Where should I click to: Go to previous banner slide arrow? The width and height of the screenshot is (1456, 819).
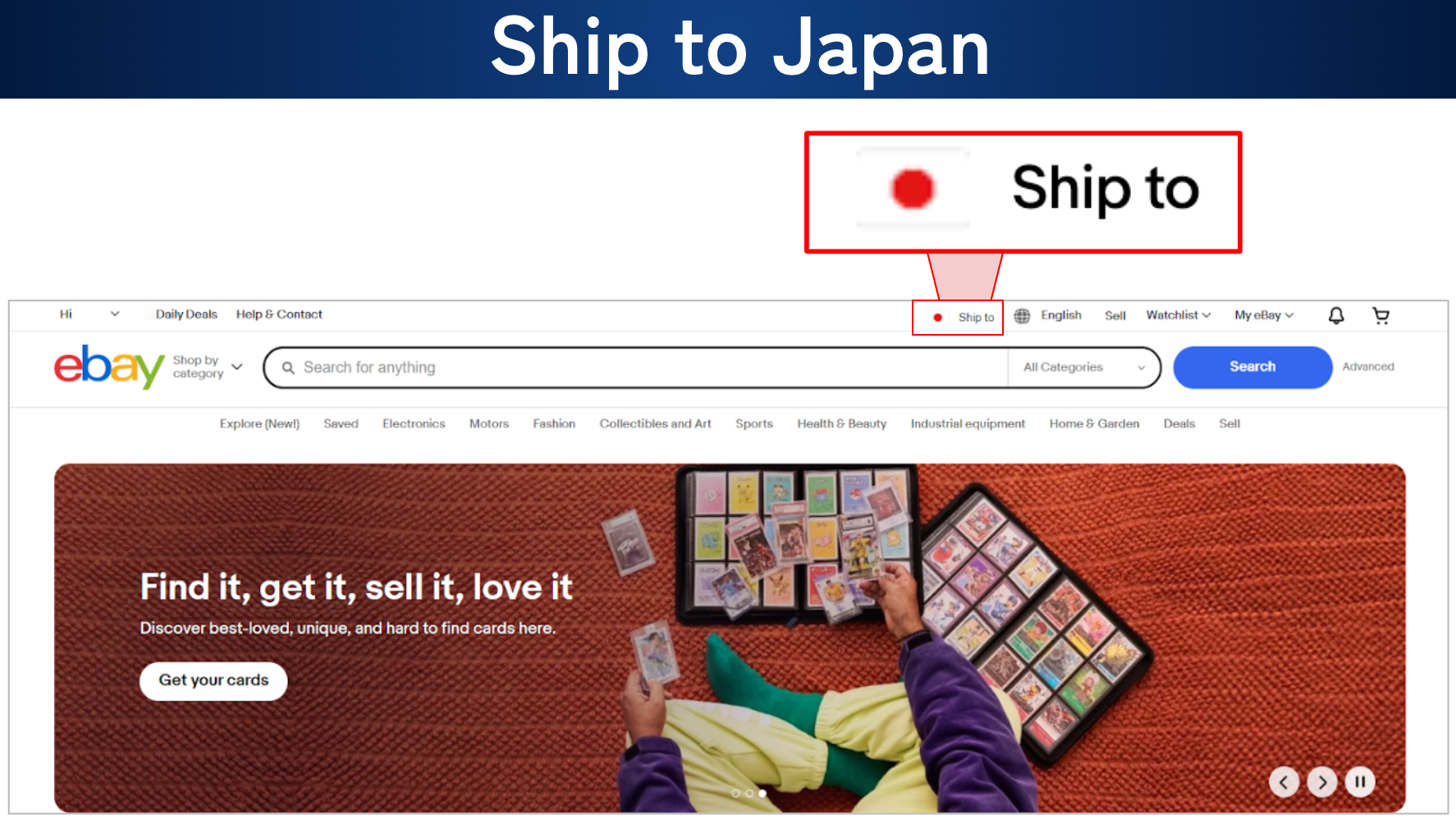coord(1284,782)
